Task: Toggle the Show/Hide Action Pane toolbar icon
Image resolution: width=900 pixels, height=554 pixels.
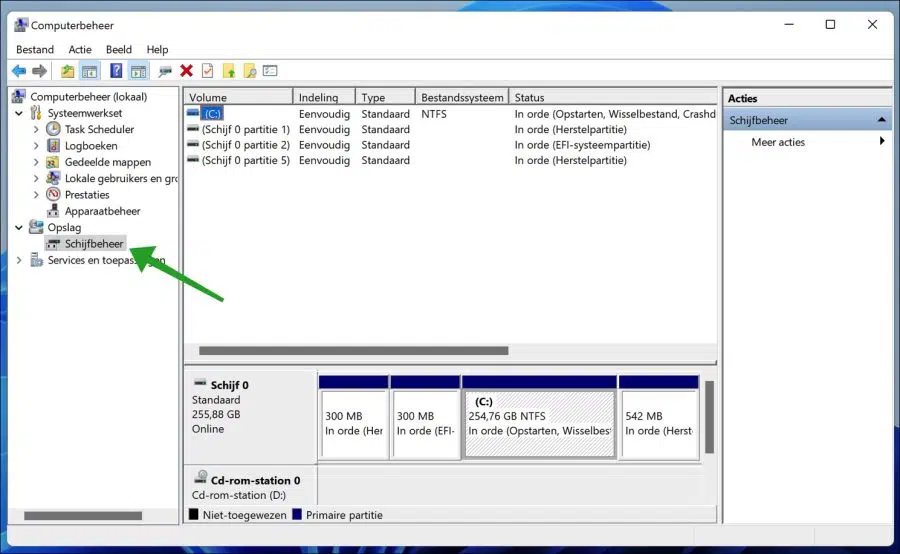Action: pos(138,71)
